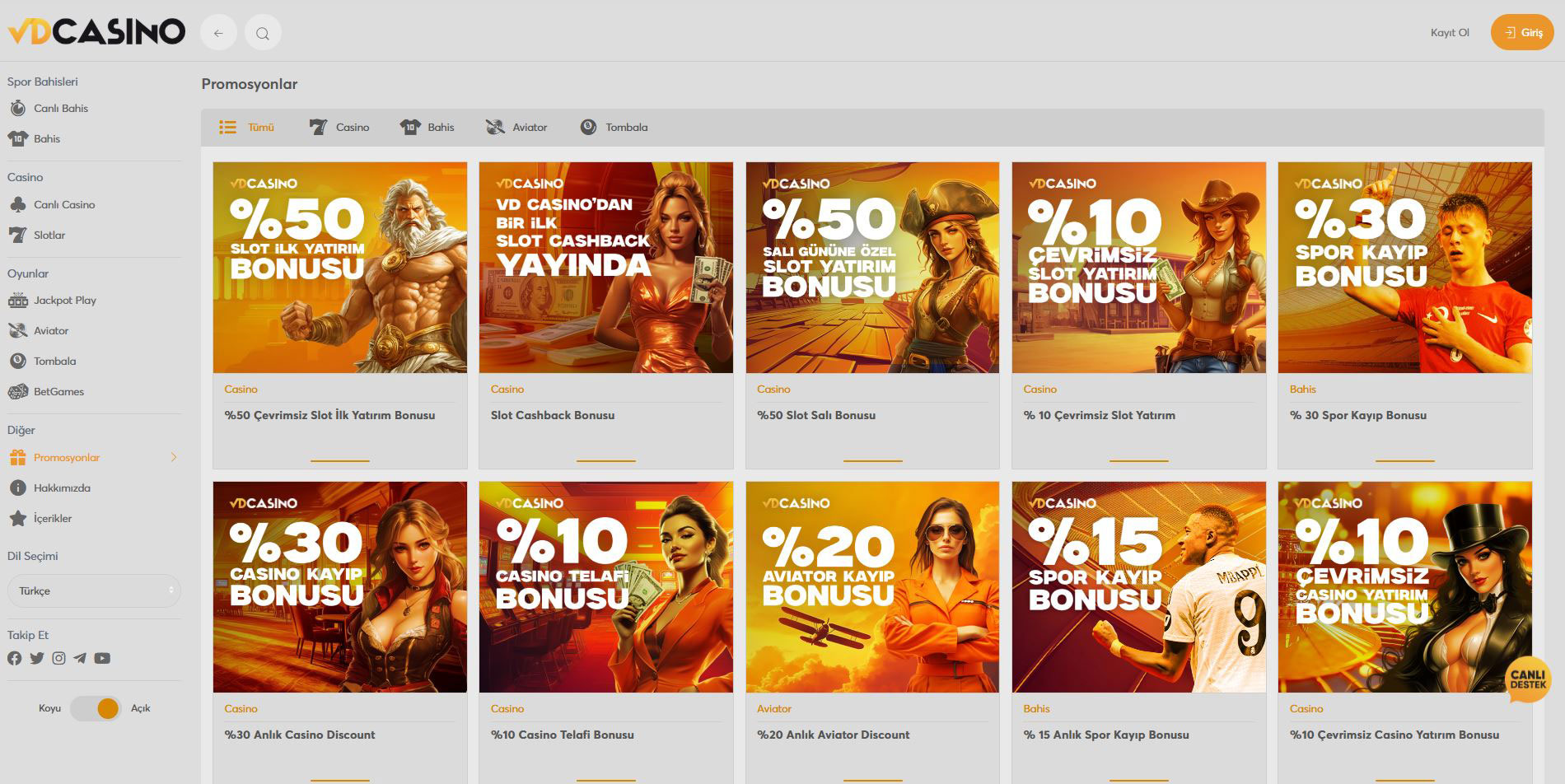1565x784 pixels.
Task: Open İçerikler sidebar link
Action: [x=53, y=518]
